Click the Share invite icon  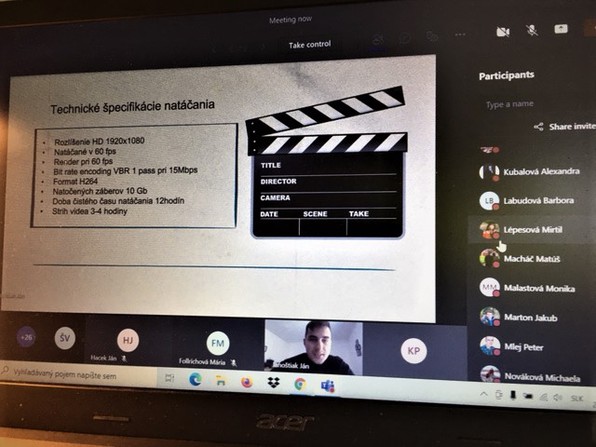[x=538, y=127]
